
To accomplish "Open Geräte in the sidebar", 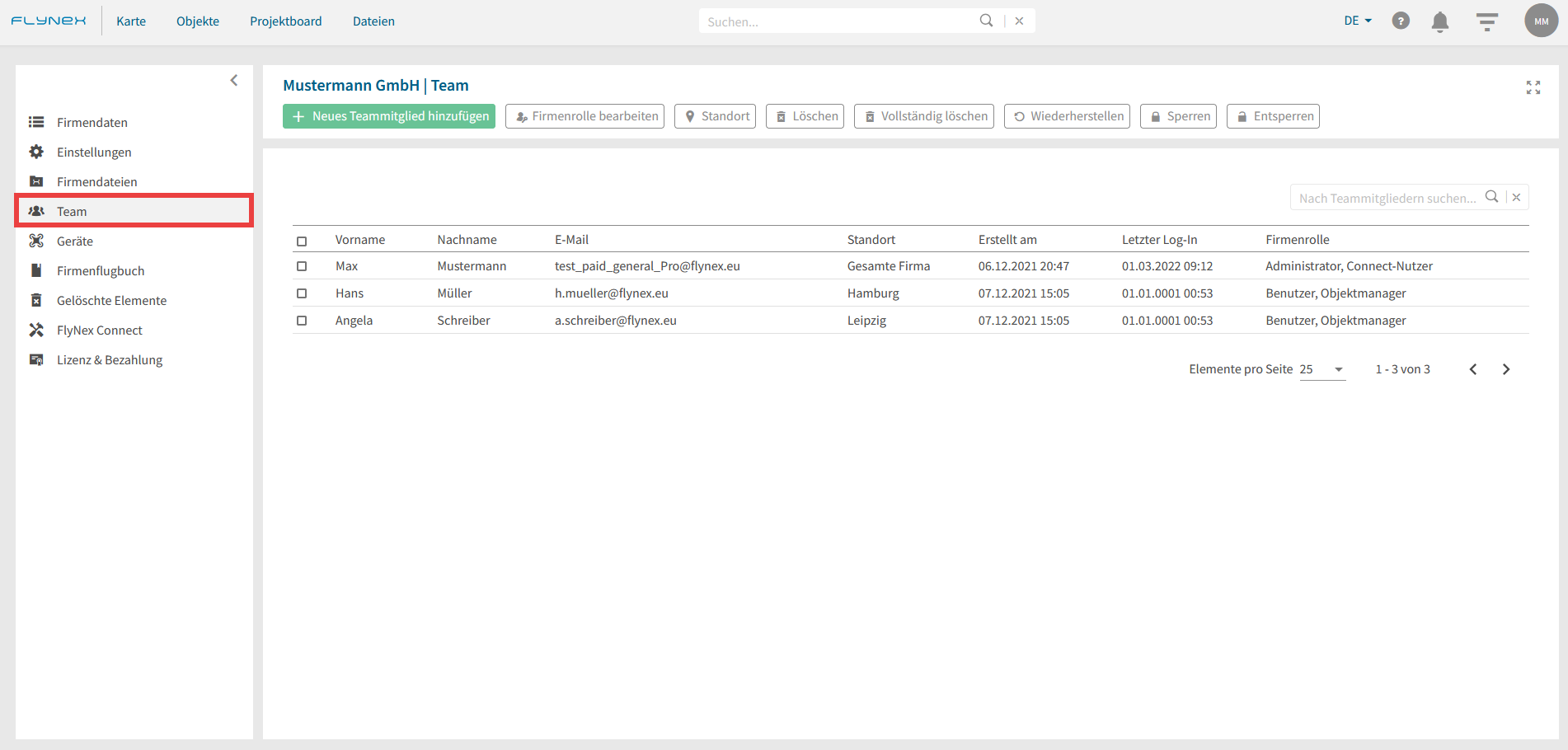I will (75, 241).
